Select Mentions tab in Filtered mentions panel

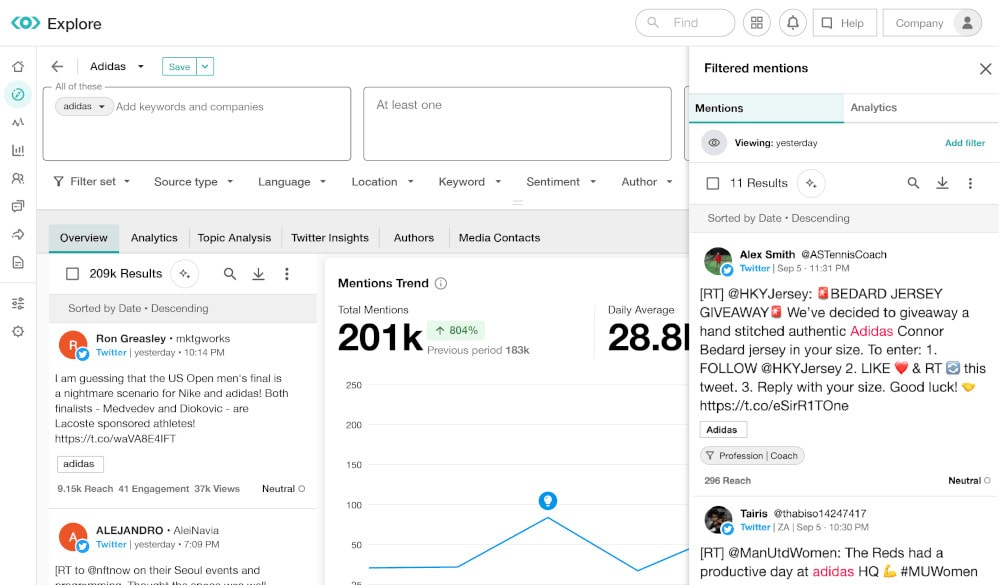[x=766, y=109]
